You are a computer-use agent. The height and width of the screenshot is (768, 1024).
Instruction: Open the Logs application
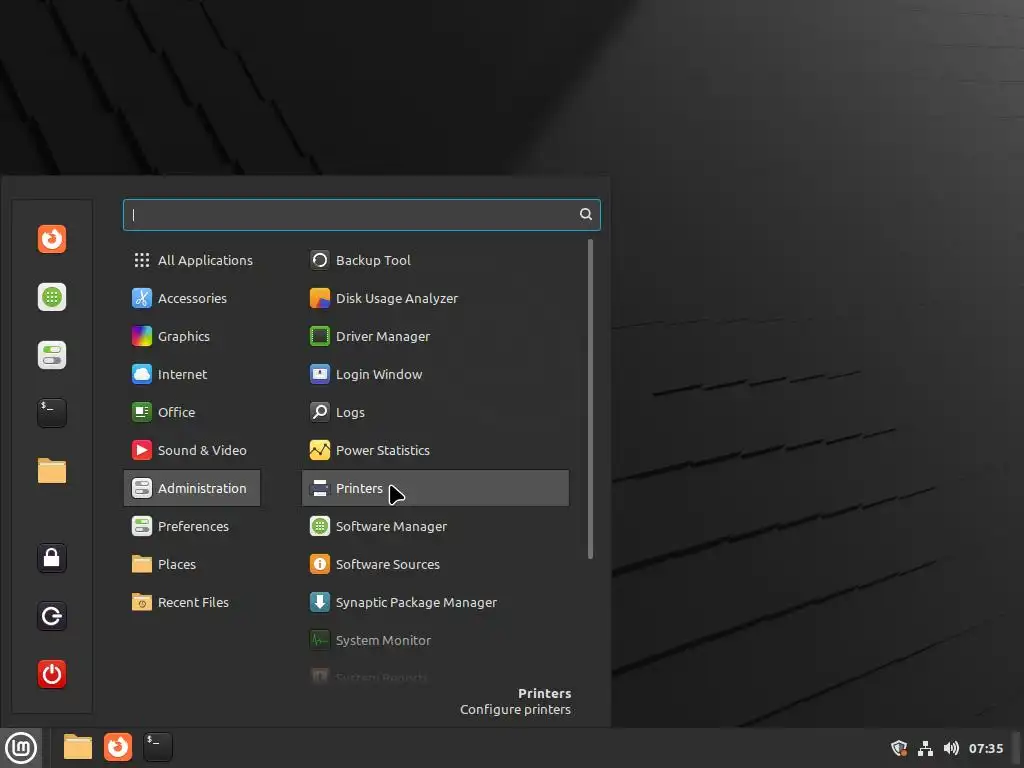coord(436,412)
